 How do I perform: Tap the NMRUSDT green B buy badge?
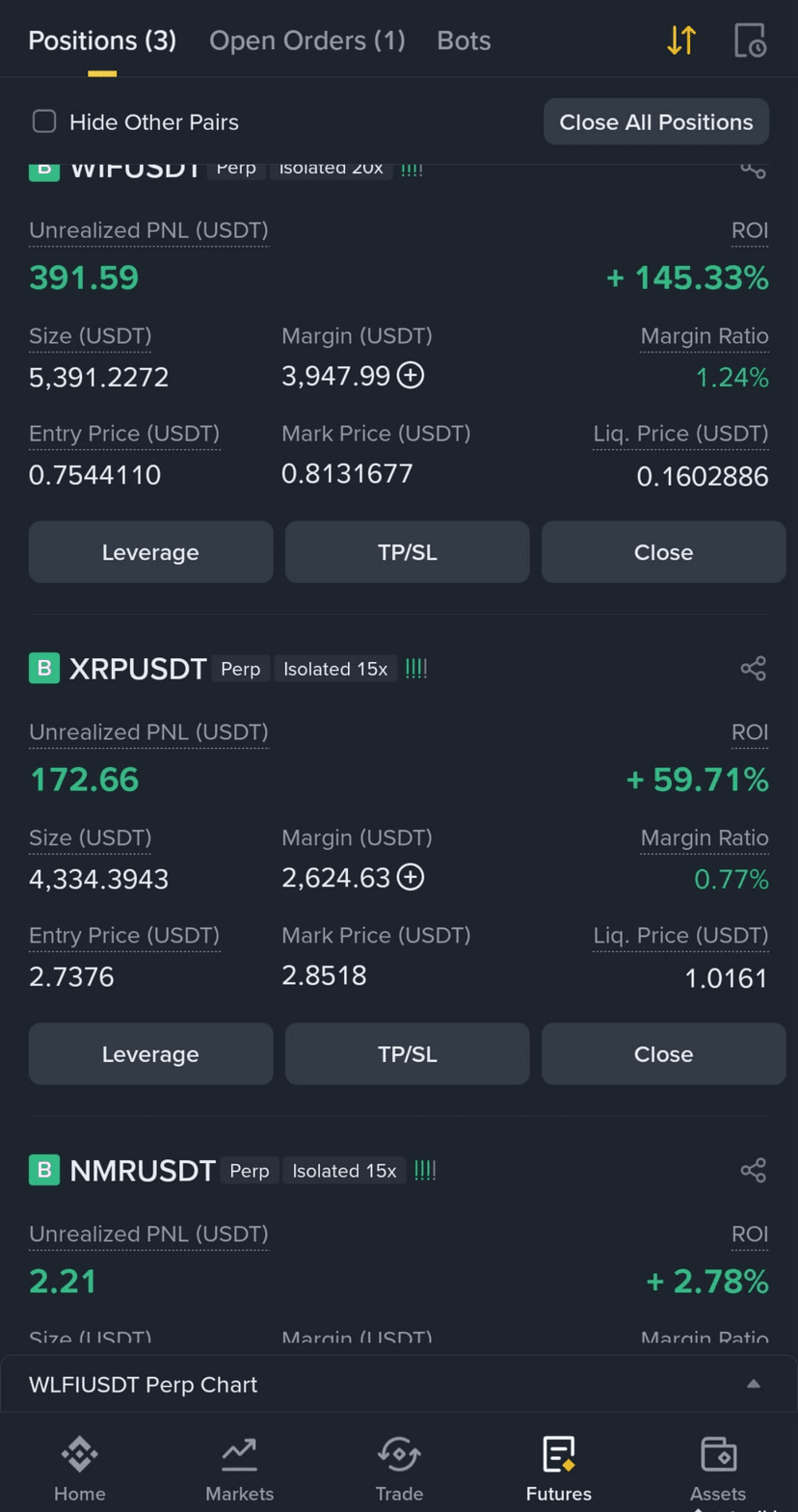click(x=44, y=1170)
